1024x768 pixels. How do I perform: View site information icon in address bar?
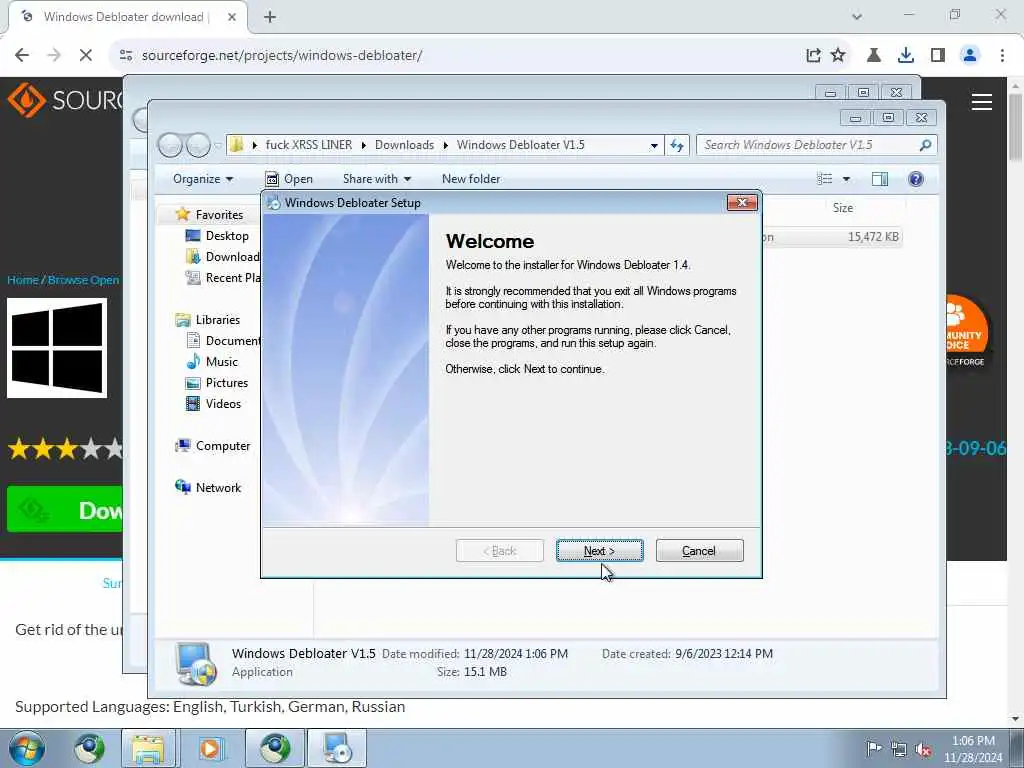point(126,56)
